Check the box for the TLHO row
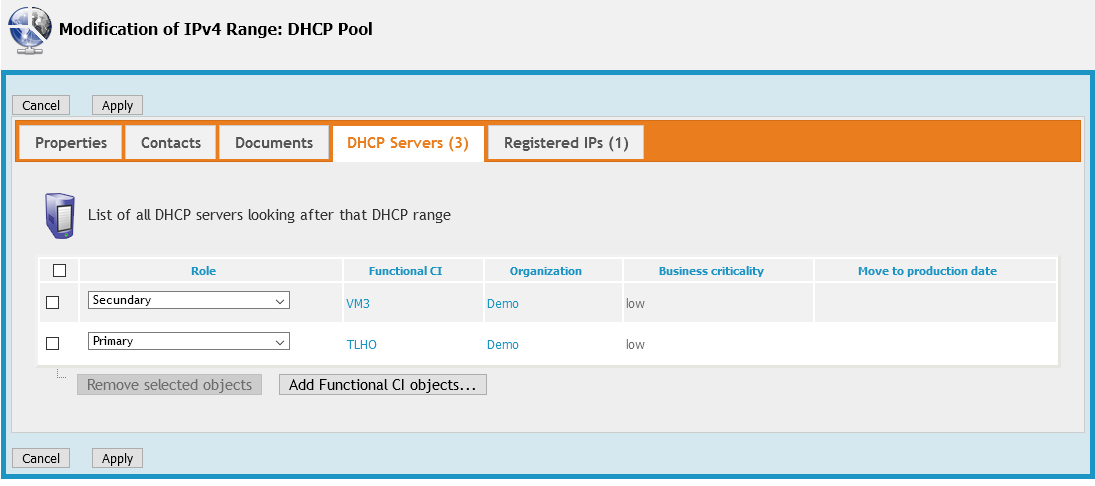 (53, 343)
